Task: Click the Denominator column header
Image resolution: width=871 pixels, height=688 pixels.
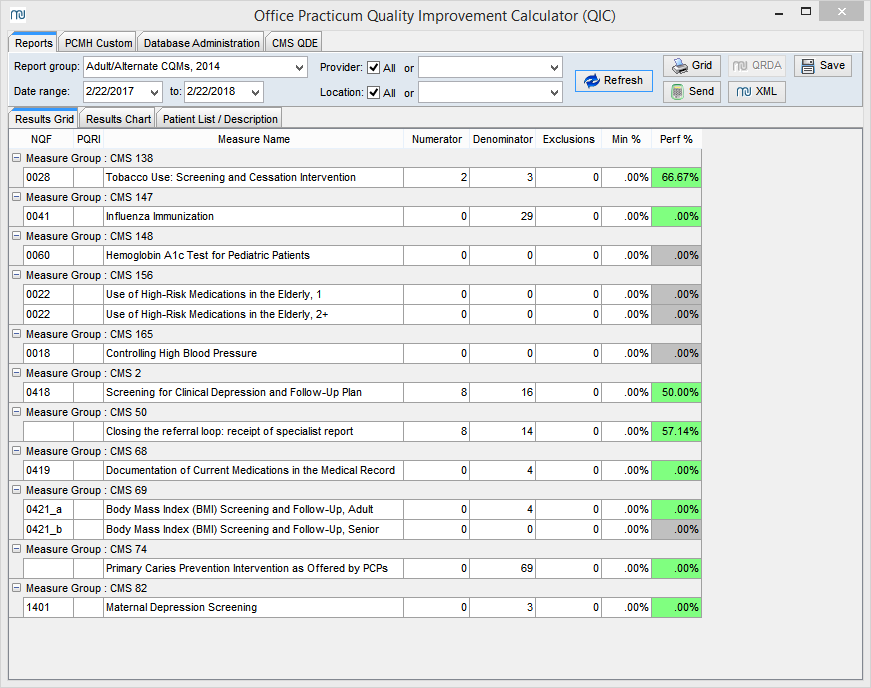Action: coord(503,139)
